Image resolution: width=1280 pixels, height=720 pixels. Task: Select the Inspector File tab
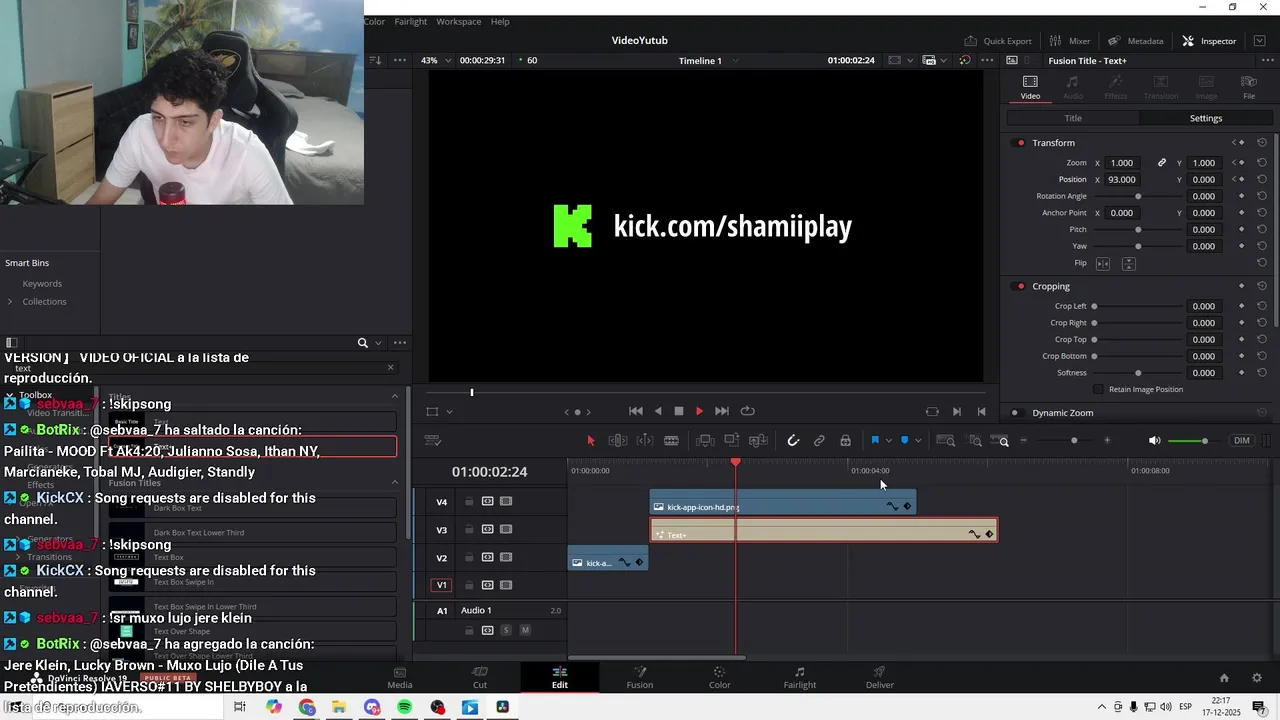coord(1249,87)
